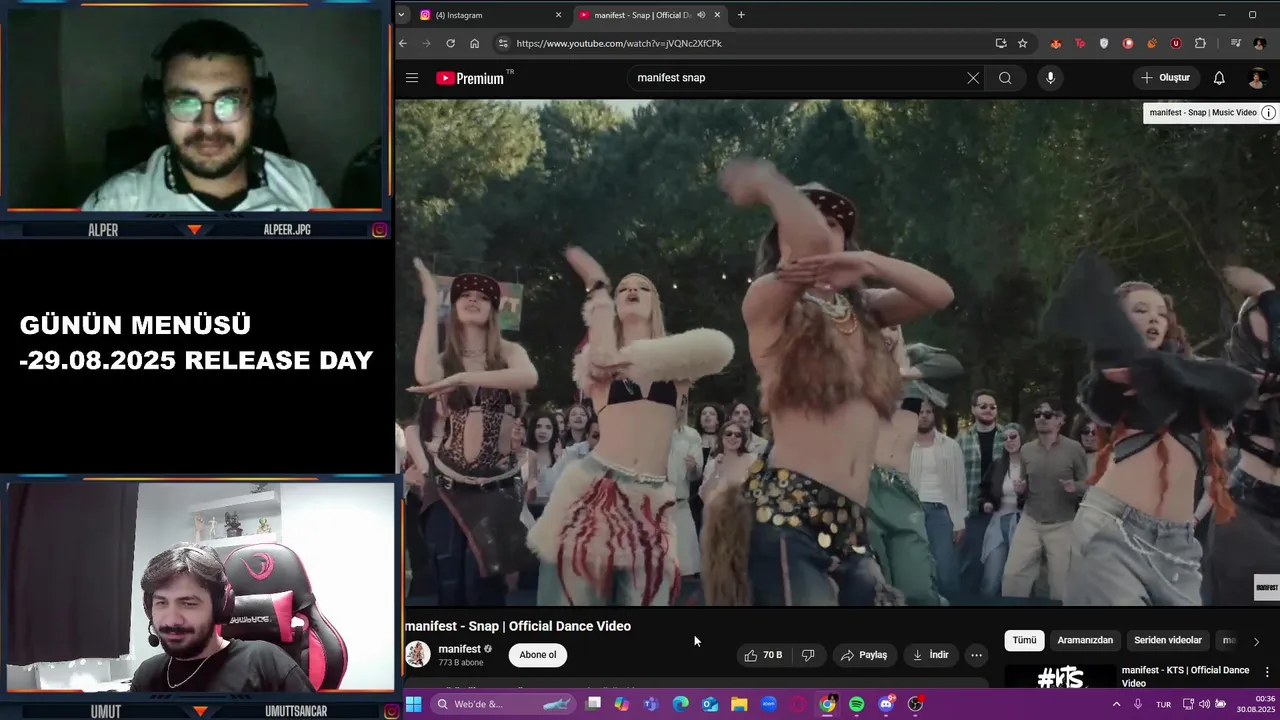The image size is (1280, 720).
Task: Open Microsoft Edge from taskbar
Action: coord(681,704)
